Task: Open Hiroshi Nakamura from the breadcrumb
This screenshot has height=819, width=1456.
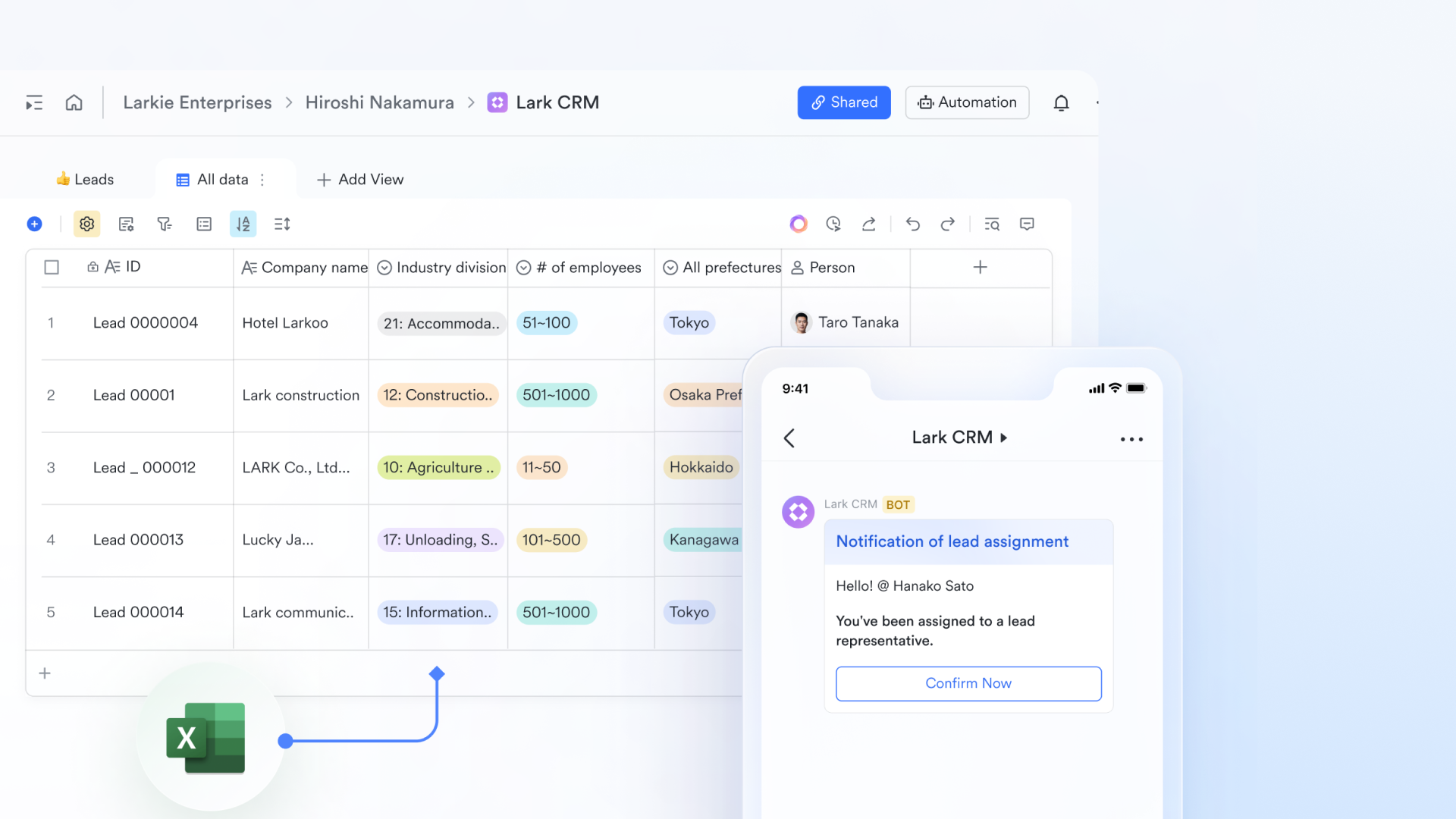Action: [x=379, y=102]
